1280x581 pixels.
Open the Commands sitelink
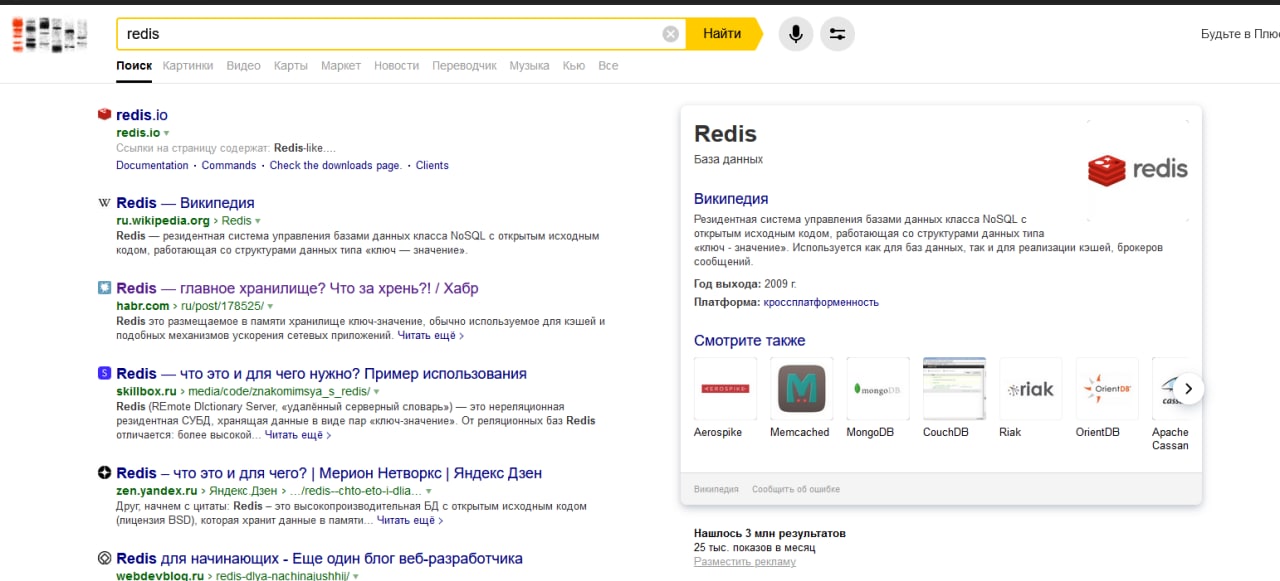pyautogui.click(x=229, y=166)
